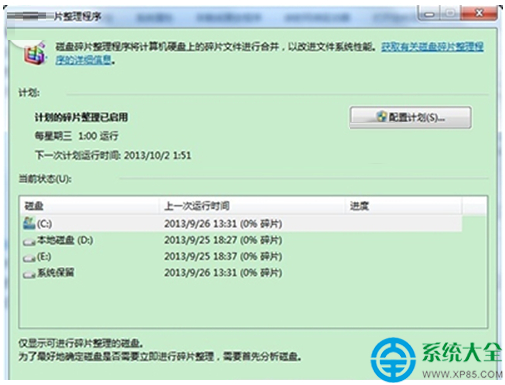The image size is (505, 385).
Task: Click the 本地磁盘 (D:) drive icon
Action: click(29, 241)
